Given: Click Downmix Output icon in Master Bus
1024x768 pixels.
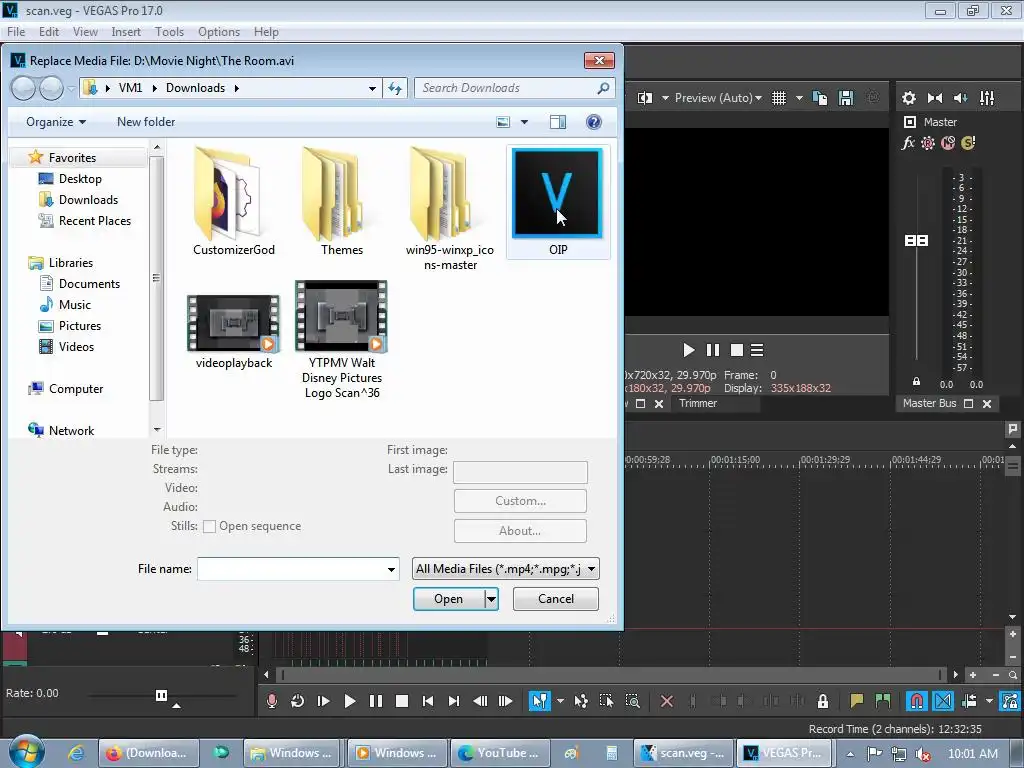Looking at the screenshot, I should [935, 98].
